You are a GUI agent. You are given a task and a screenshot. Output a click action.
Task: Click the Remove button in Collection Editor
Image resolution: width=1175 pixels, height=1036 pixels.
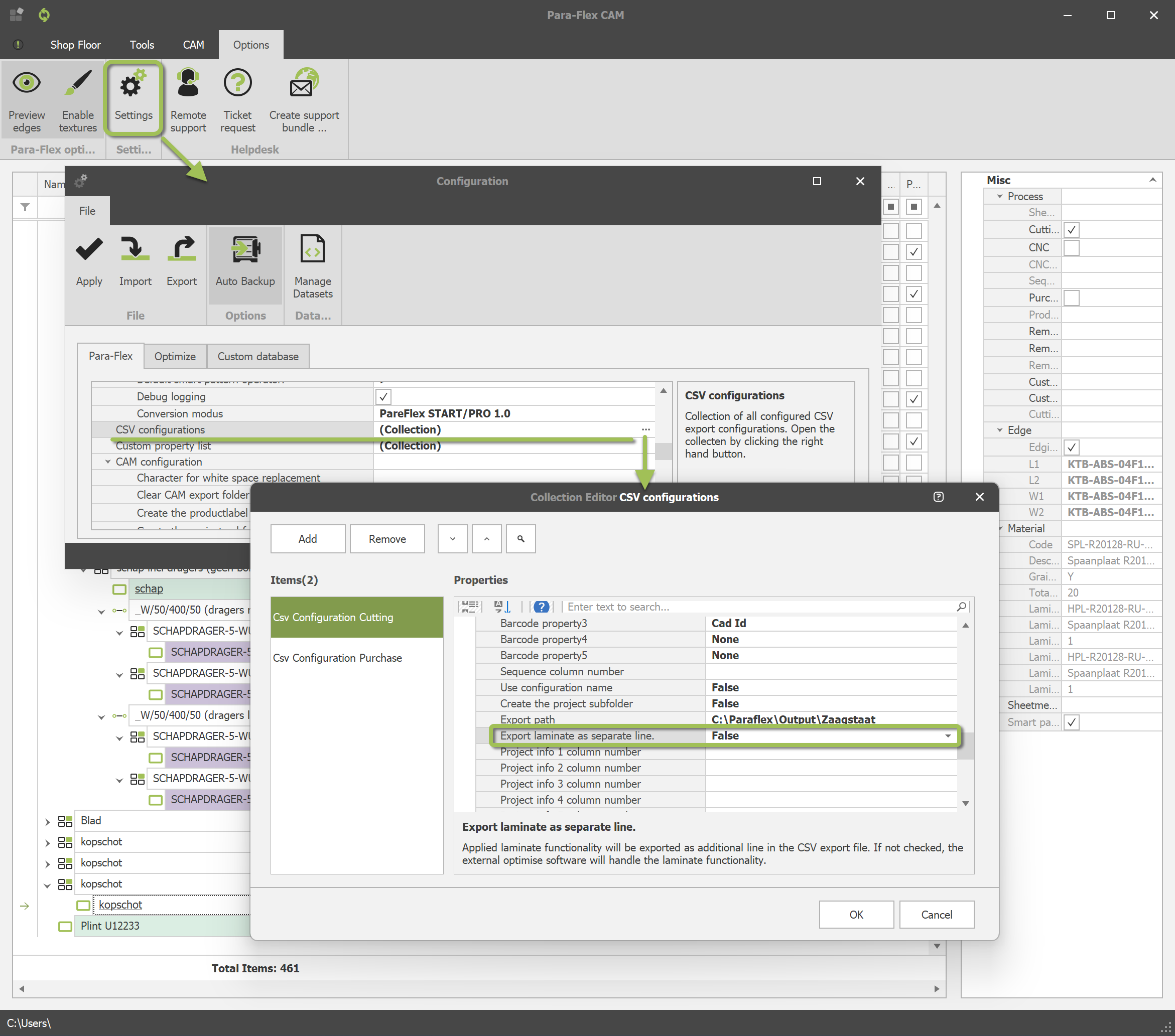[x=387, y=539]
